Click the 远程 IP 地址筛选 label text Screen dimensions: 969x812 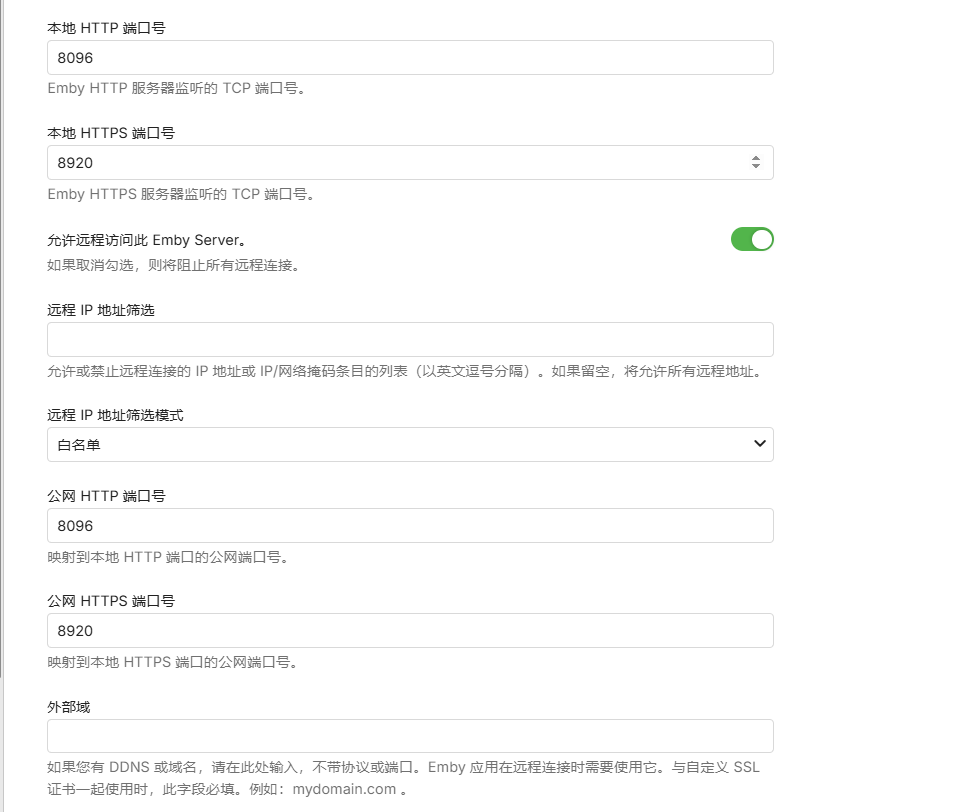pyautogui.click(x=101, y=309)
